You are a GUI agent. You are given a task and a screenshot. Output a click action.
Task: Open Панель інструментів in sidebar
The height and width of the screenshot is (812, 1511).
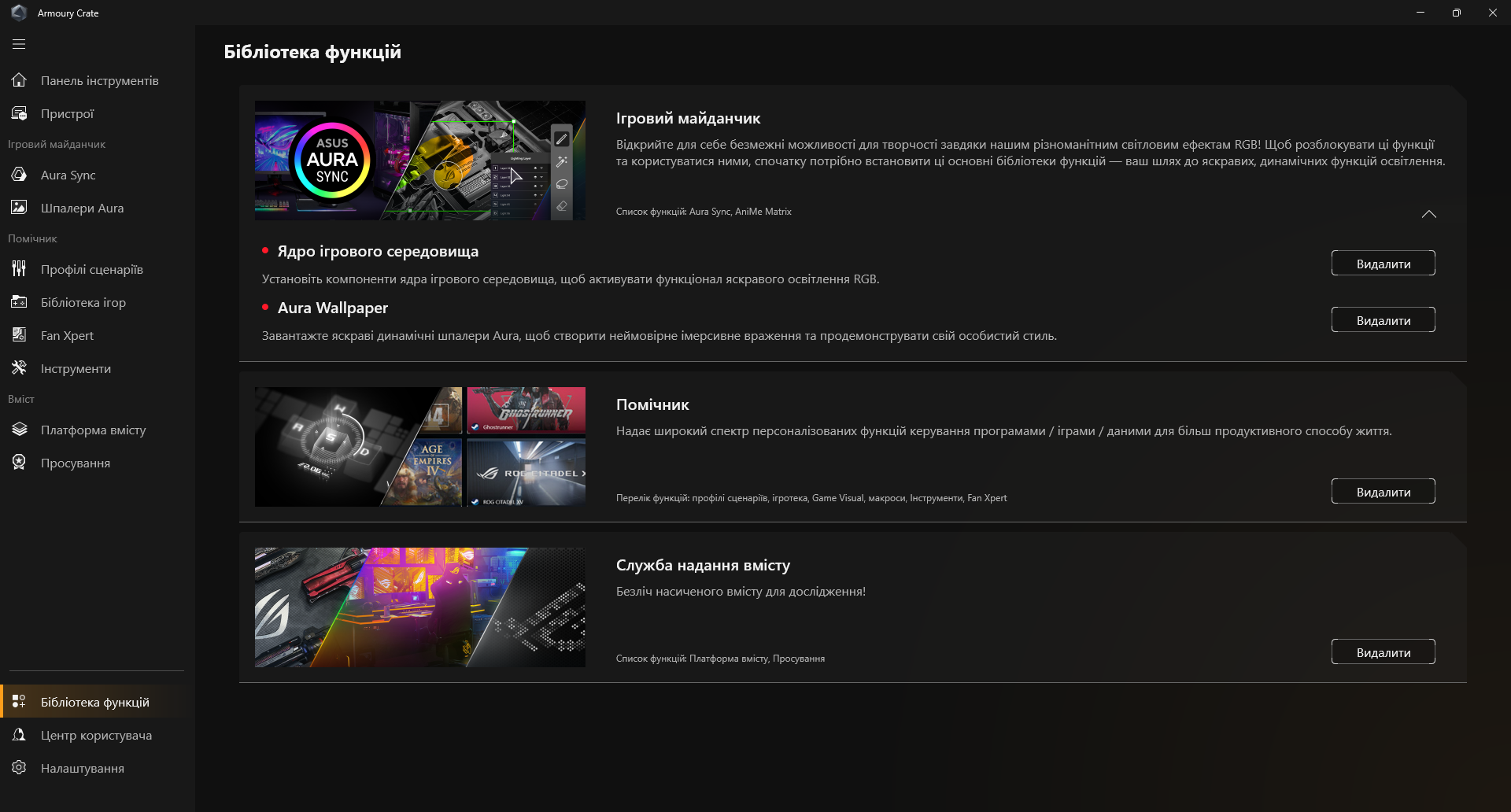point(98,80)
